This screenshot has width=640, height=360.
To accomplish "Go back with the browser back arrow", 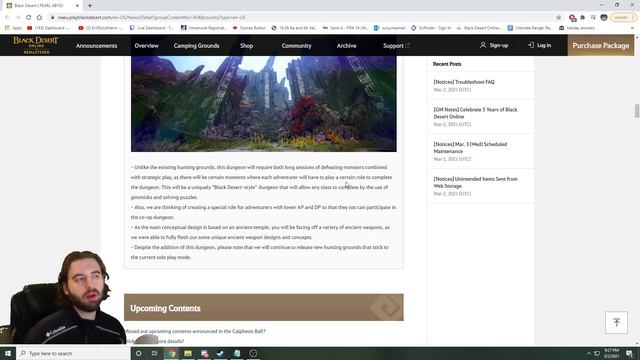I will click(7, 18).
